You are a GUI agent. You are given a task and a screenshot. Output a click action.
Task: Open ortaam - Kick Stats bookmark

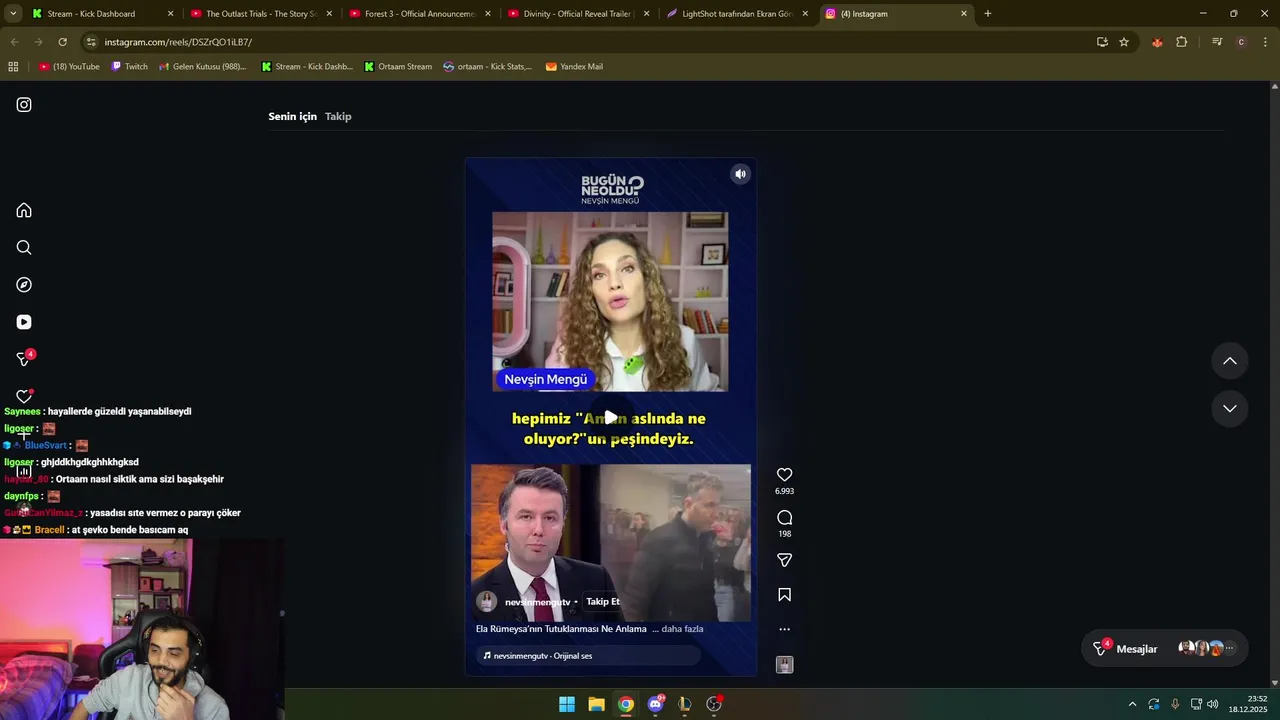coord(487,67)
